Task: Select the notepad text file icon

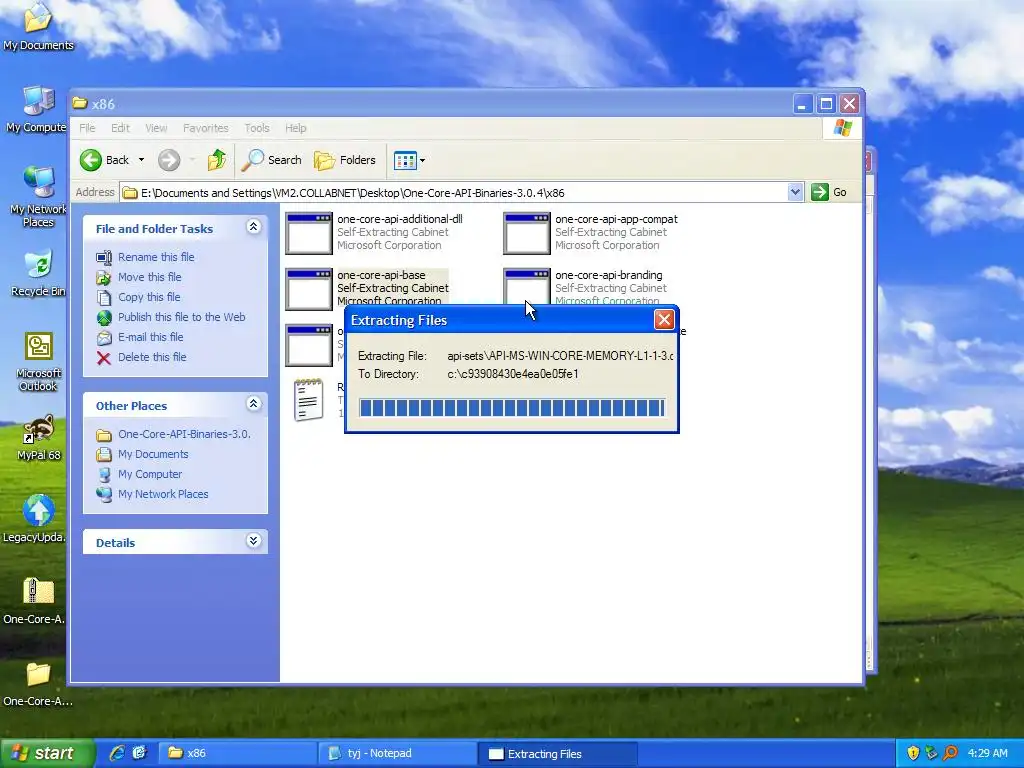Action: pos(309,400)
